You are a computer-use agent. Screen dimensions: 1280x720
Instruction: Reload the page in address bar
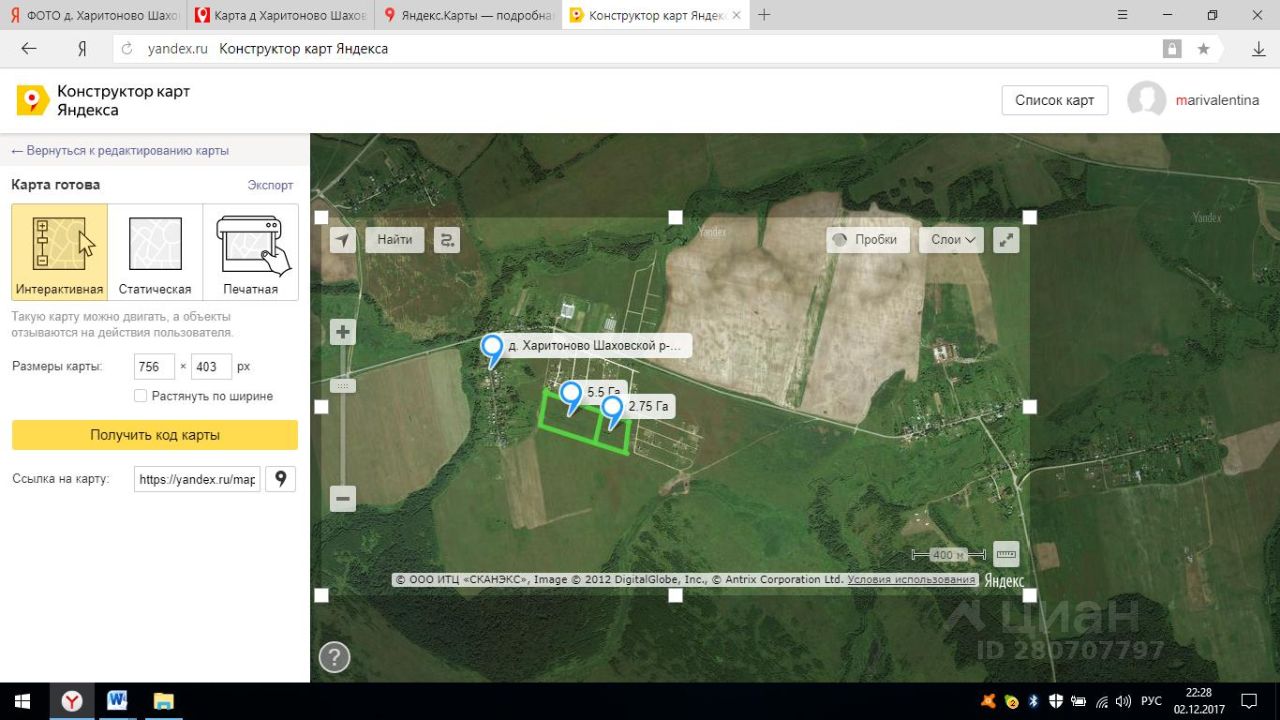(x=126, y=49)
